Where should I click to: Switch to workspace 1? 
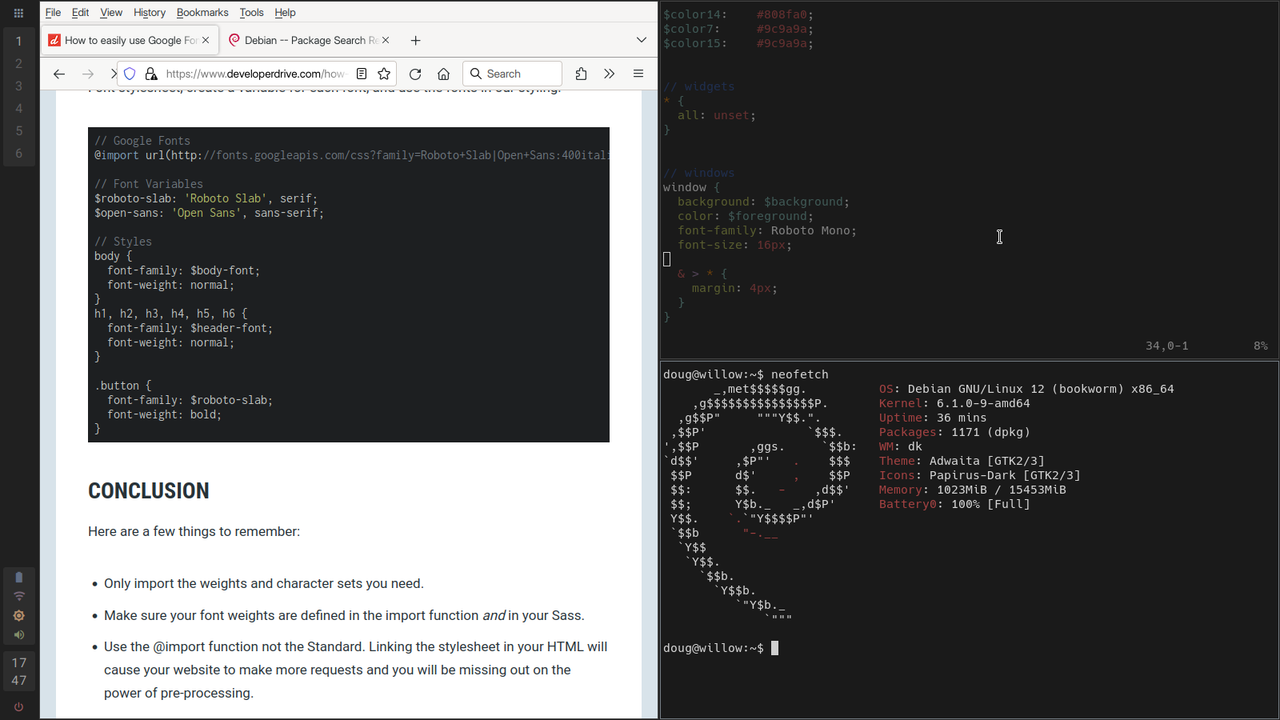[18, 41]
